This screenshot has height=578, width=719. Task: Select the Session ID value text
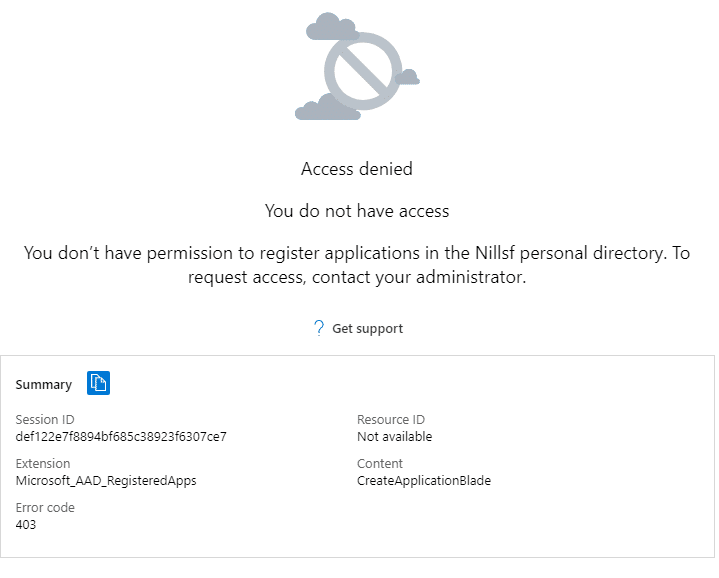pyautogui.click(x=121, y=436)
